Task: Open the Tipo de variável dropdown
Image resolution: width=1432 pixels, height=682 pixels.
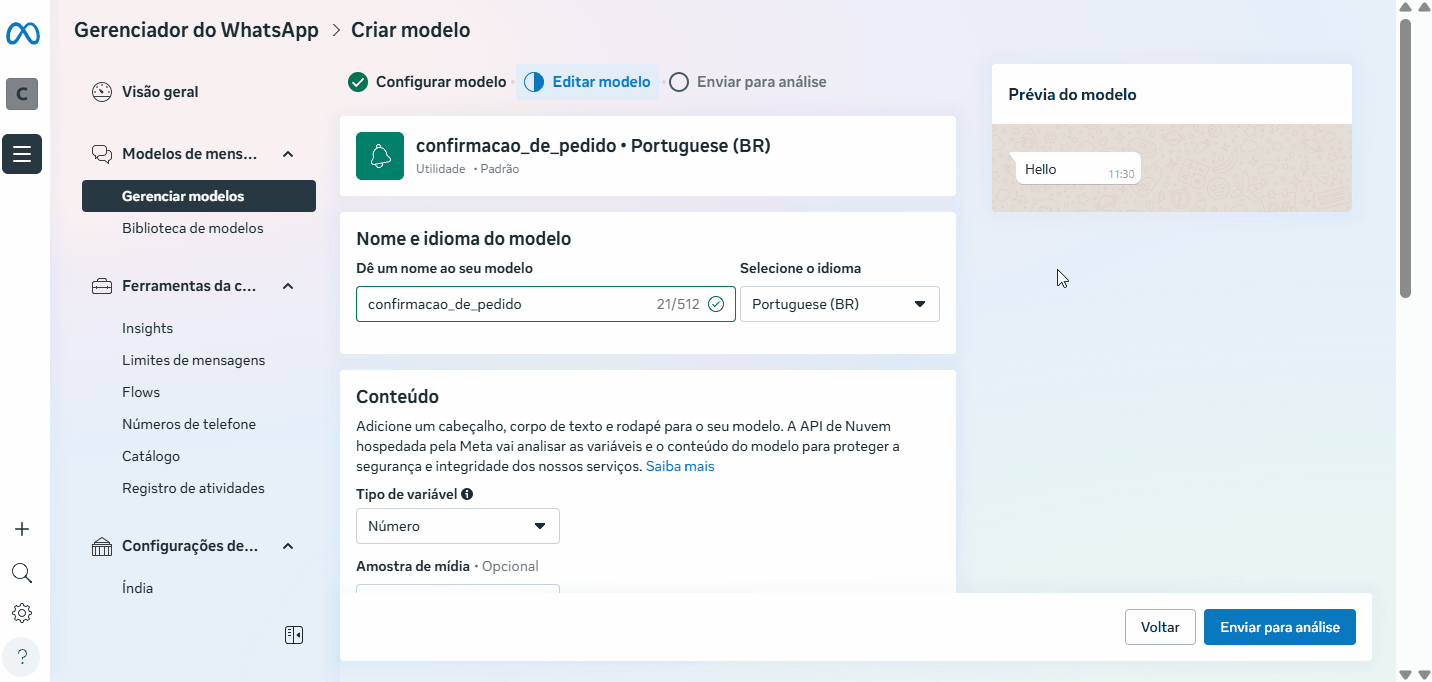Action: click(457, 526)
